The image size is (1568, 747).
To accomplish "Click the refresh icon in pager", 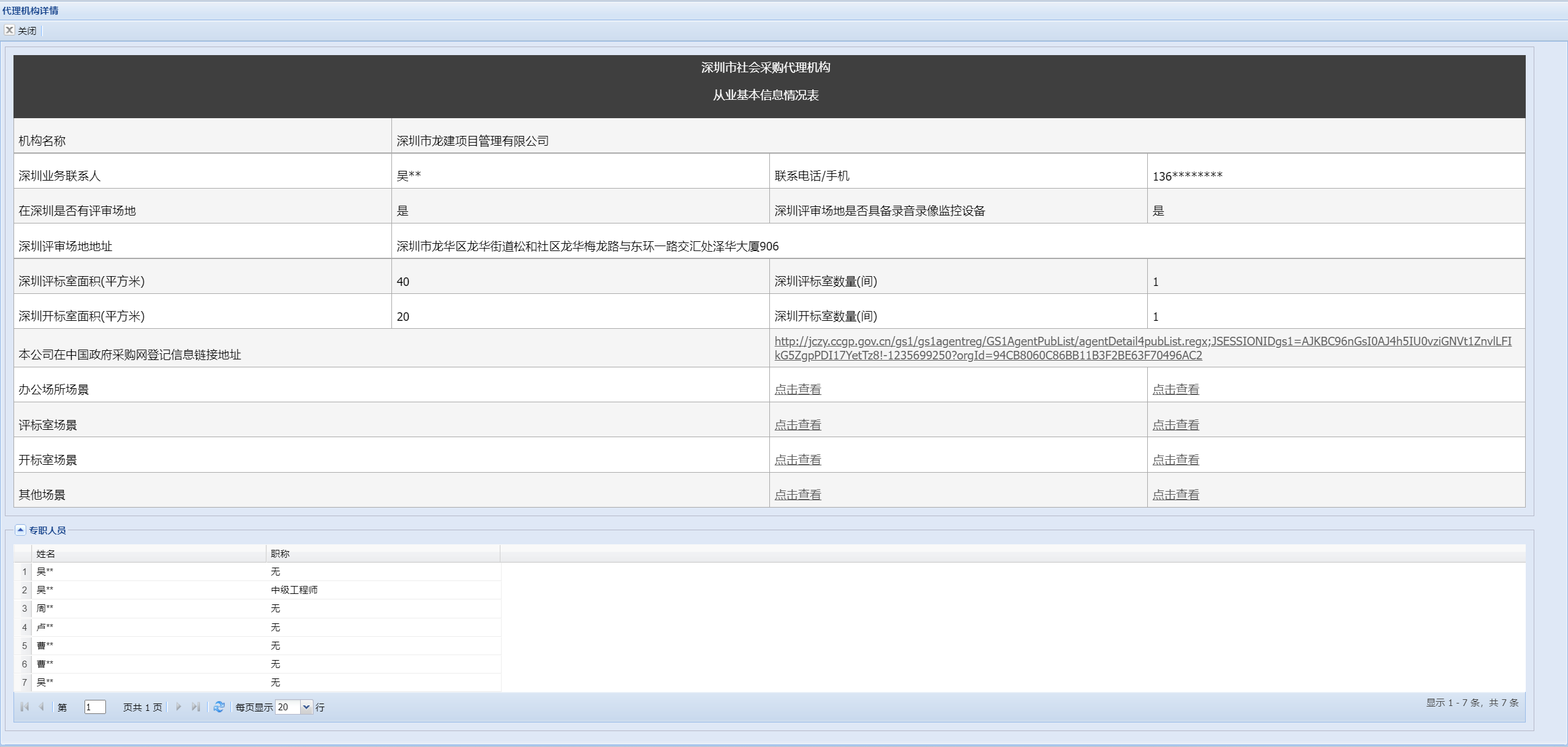I will pos(219,707).
